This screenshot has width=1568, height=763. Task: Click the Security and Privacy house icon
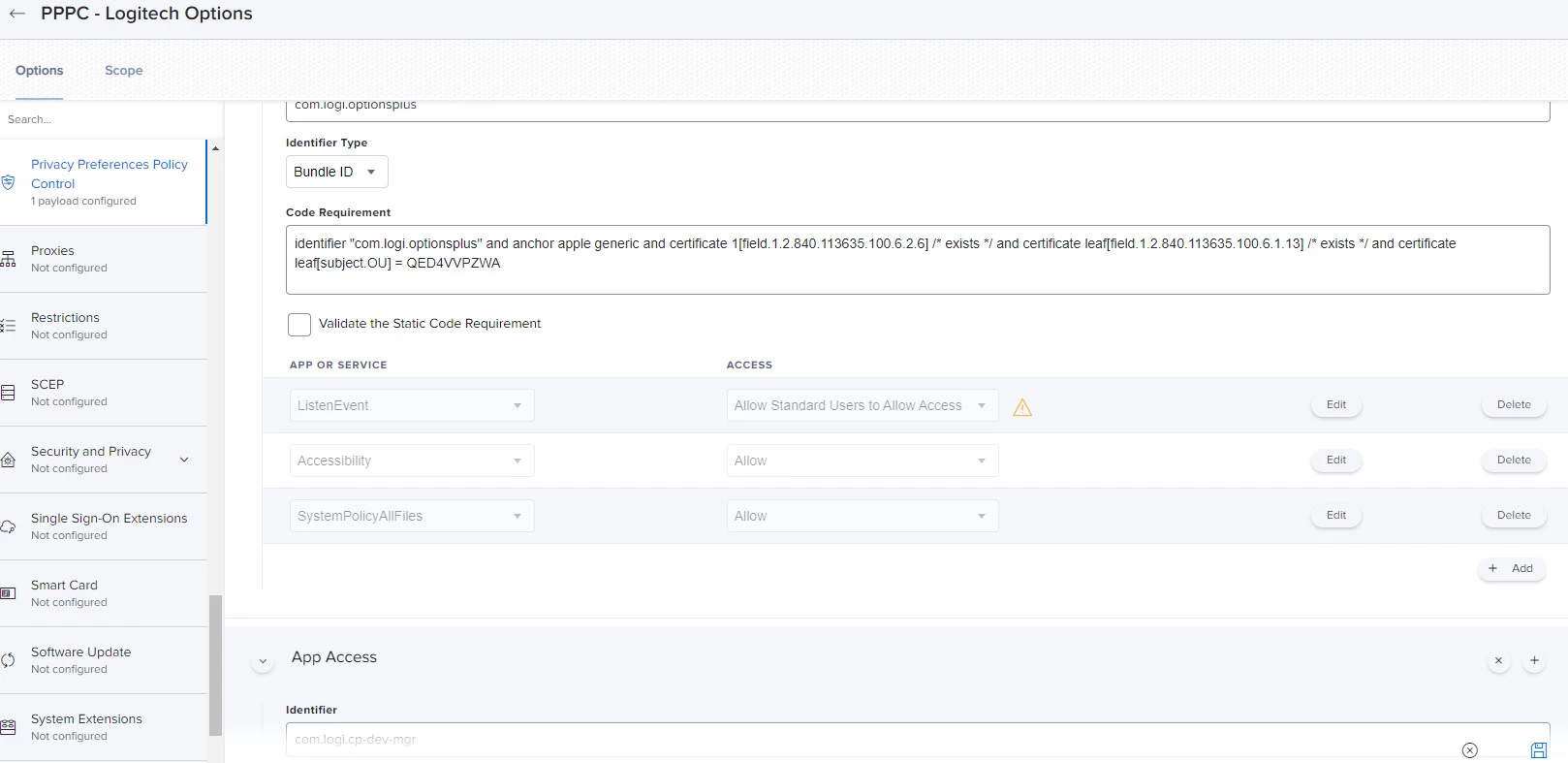click(x=8, y=460)
